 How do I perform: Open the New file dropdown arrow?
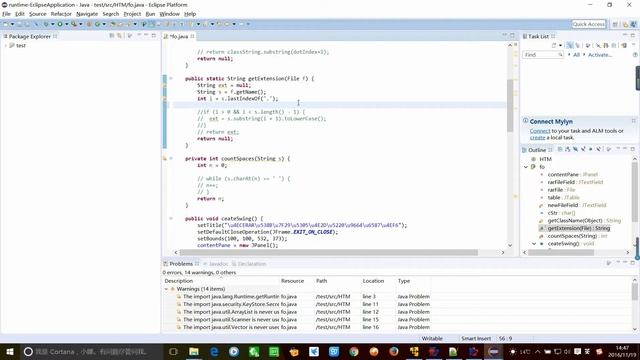12,24
